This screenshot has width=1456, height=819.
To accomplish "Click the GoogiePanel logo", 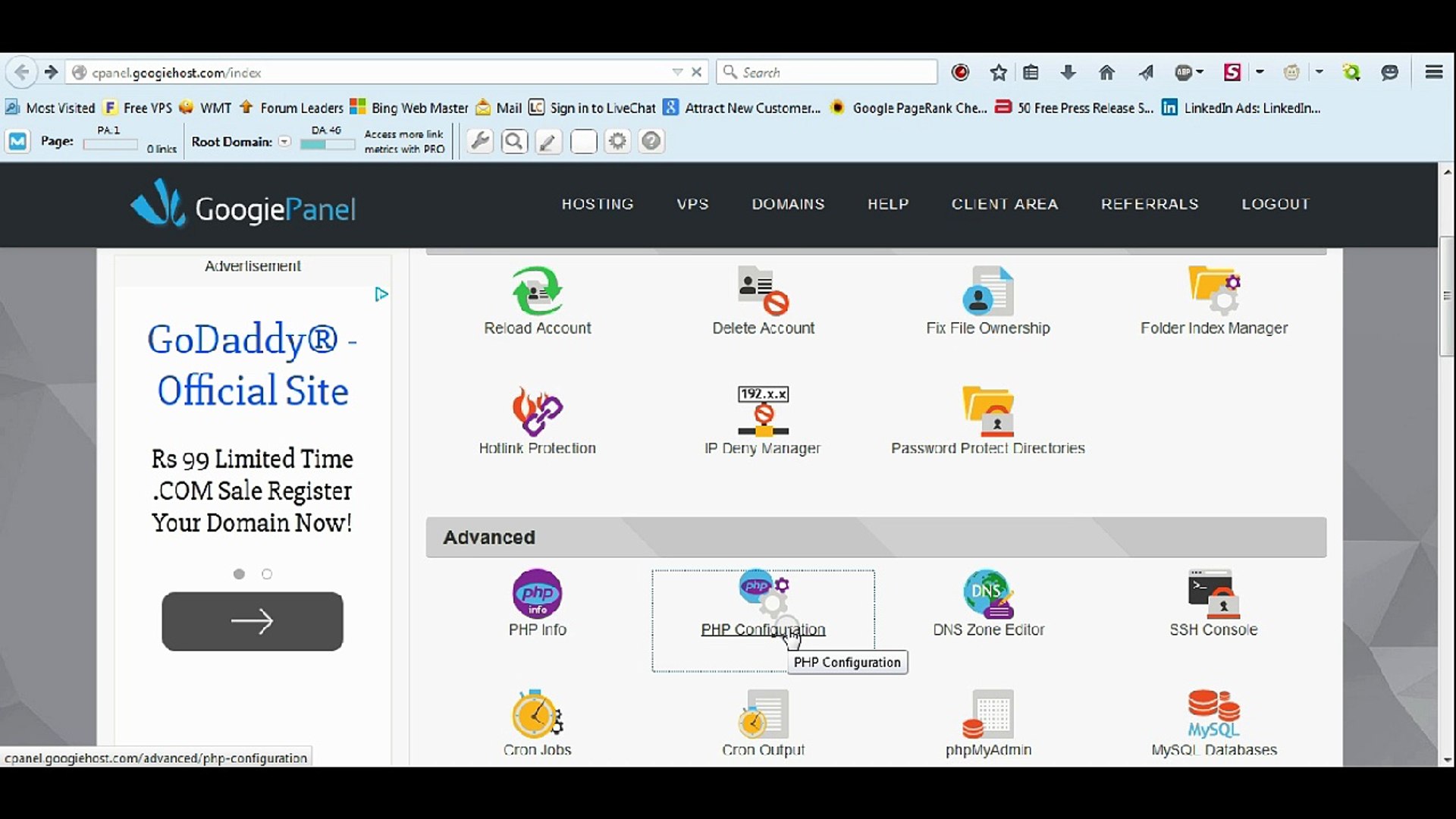I will [243, 203].
